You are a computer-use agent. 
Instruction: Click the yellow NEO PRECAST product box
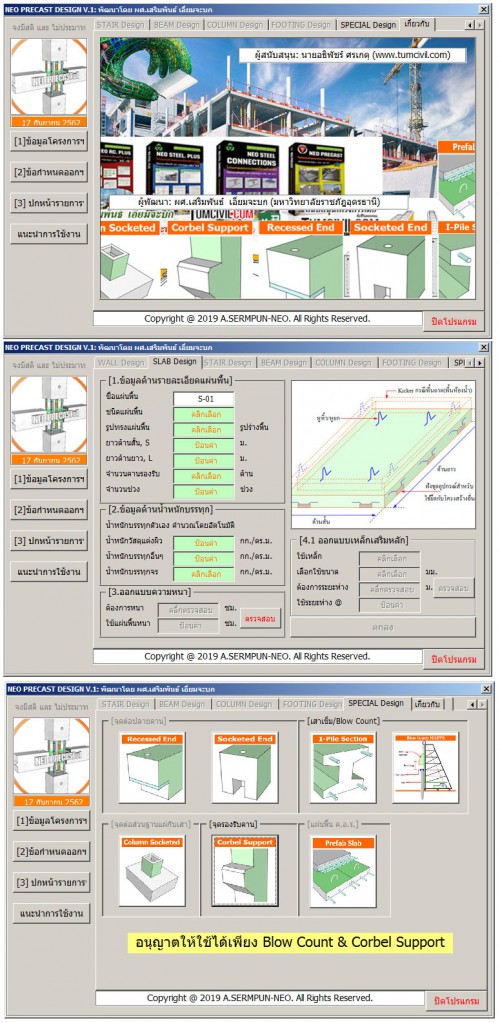(317, 168)
